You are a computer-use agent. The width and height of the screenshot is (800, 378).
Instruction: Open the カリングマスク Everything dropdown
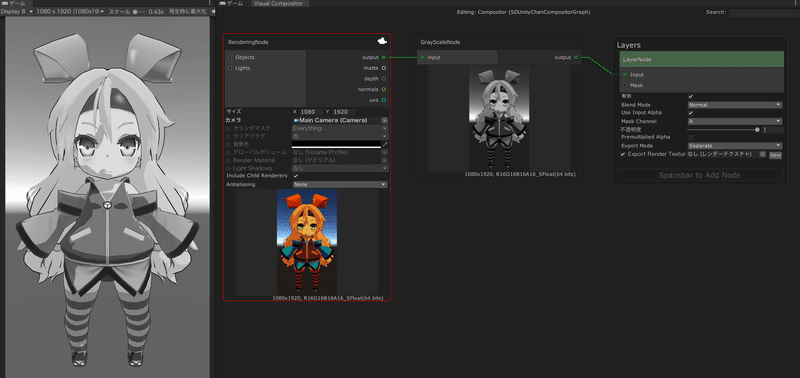point(340,129)
